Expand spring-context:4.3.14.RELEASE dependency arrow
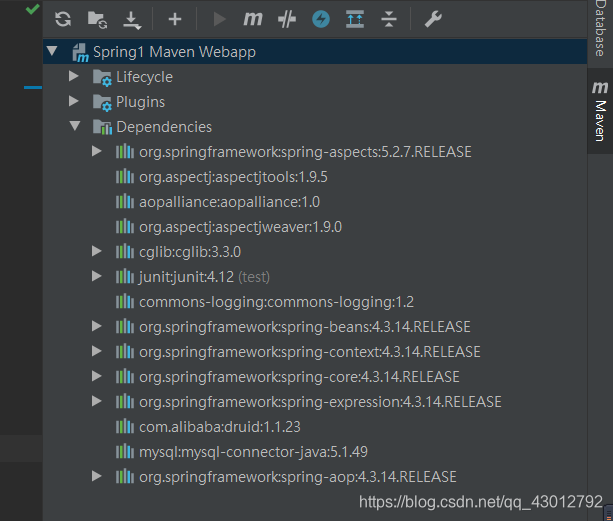 coord(97,351)
